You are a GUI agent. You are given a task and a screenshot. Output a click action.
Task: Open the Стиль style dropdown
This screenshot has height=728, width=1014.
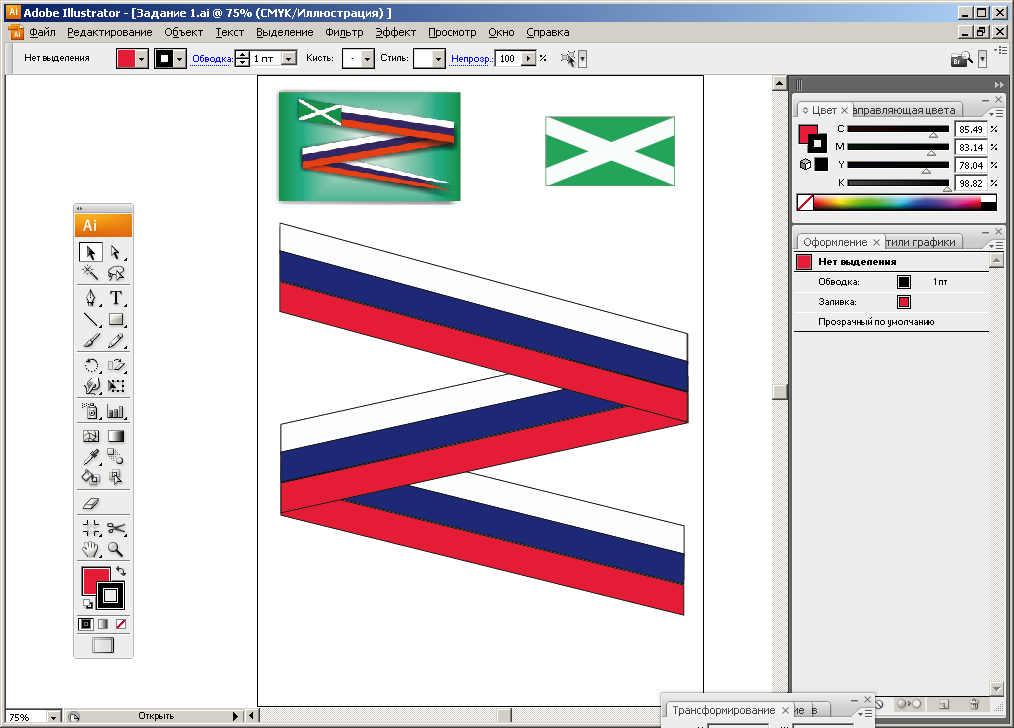(439, 59)
